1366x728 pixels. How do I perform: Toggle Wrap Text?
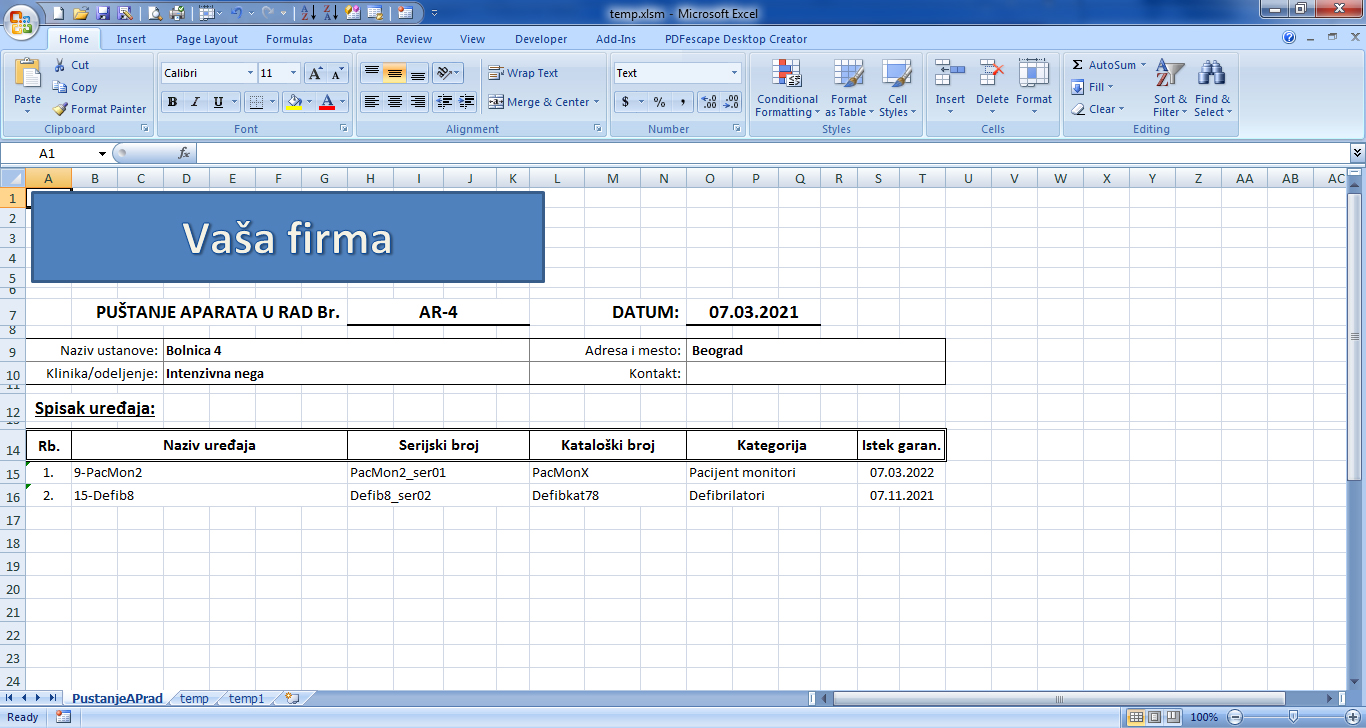[523, 73]
